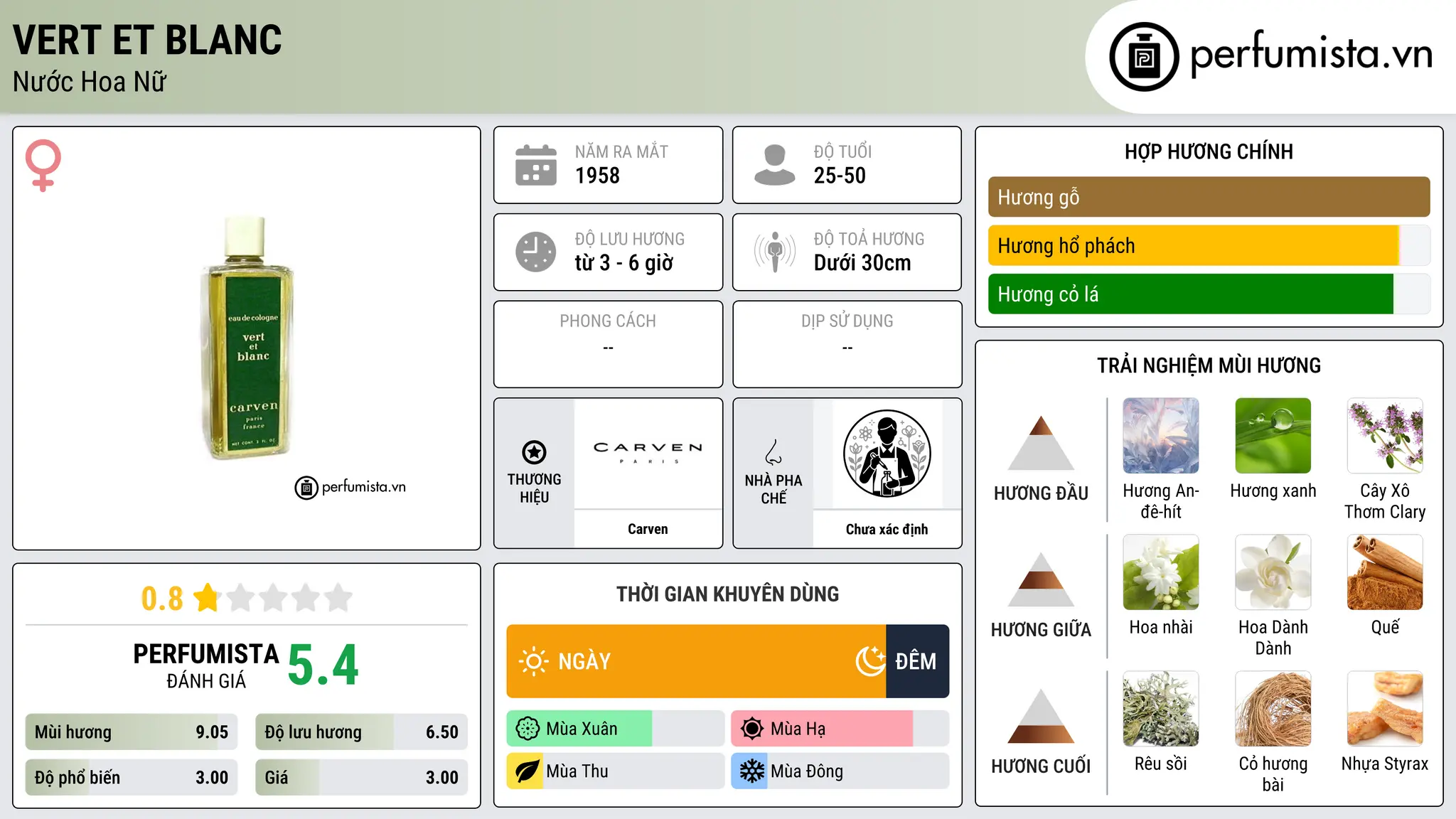Click the Đêm nighttime bar segment
This screenshot has height=819, width=1456.
918,661
